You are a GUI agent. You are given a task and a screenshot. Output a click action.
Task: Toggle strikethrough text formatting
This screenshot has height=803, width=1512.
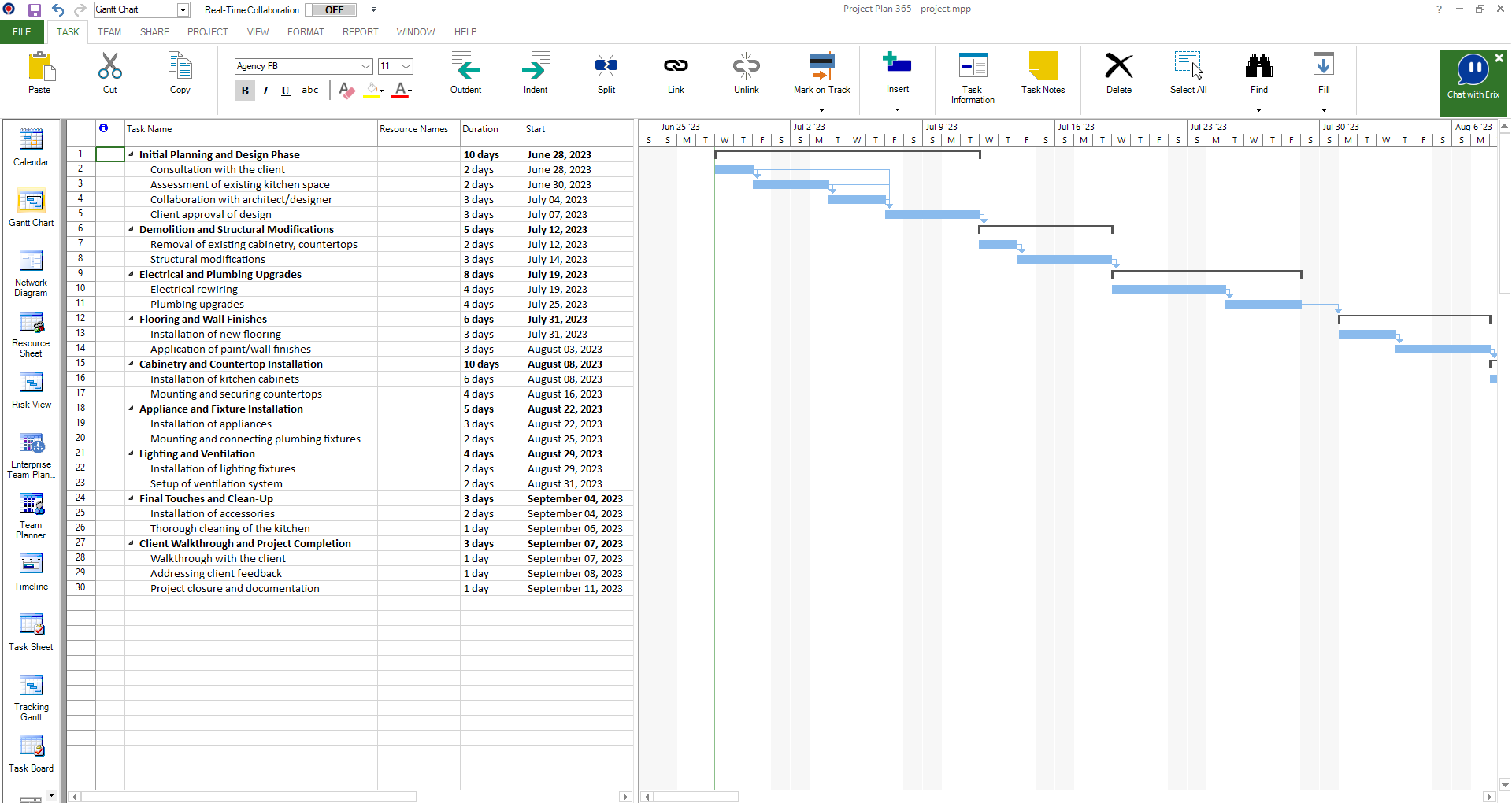[x=310, y=91]
